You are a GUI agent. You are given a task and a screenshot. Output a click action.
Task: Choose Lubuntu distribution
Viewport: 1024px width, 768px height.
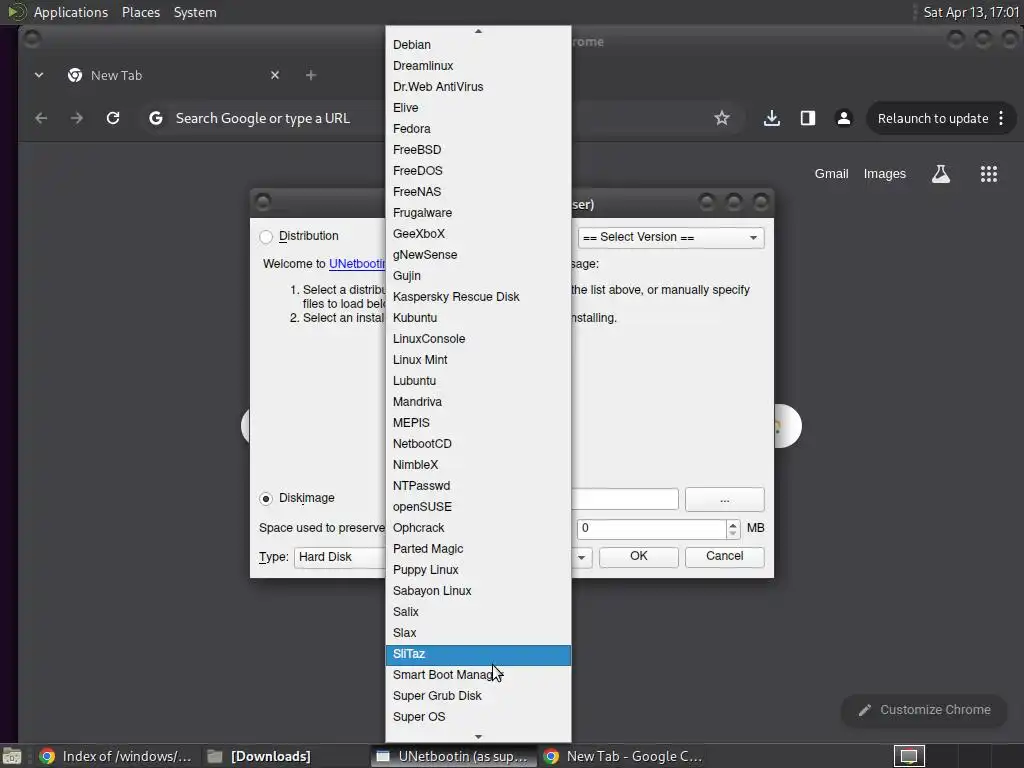(478, 381)
